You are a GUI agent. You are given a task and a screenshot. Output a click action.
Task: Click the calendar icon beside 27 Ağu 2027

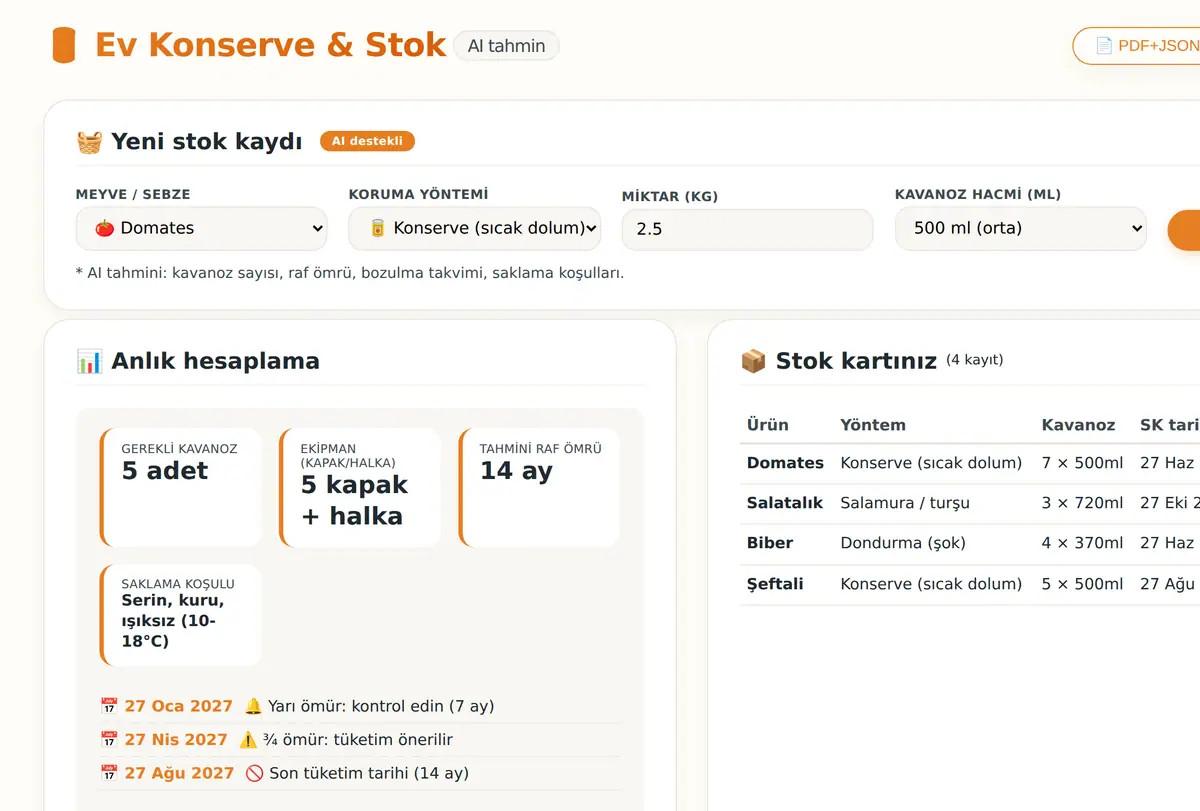[x=109, y=773]
